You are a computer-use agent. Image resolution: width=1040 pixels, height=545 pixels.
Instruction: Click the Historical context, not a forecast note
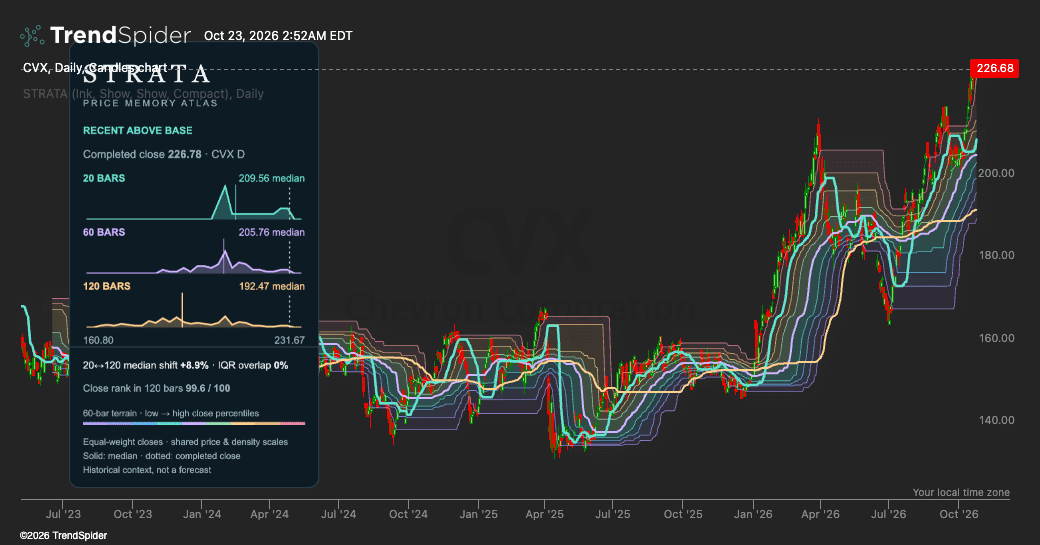(147, 470)
